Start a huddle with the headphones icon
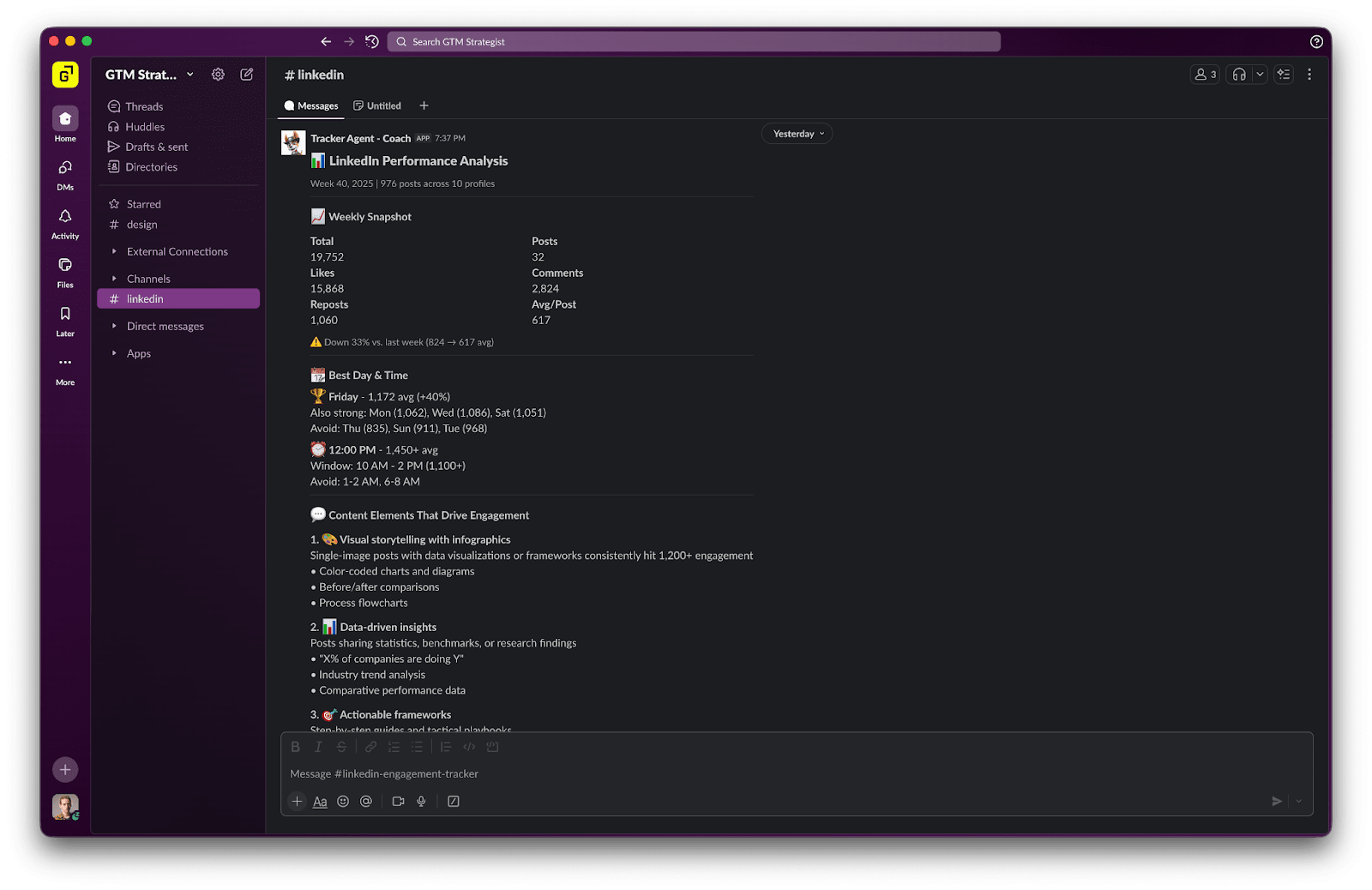The width and height of the screenshot is (1372, 890). coord(1239,75)
